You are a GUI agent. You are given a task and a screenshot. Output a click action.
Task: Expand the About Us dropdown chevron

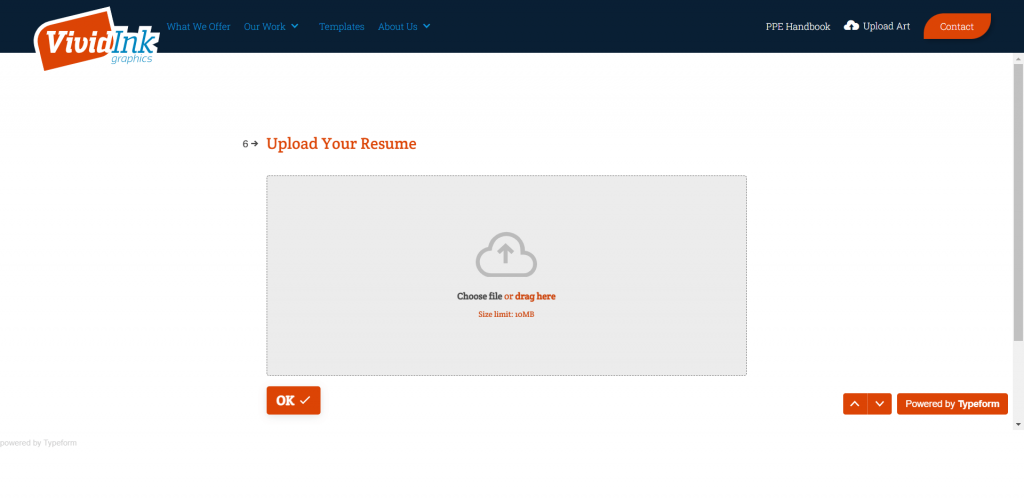pos(427,27)
